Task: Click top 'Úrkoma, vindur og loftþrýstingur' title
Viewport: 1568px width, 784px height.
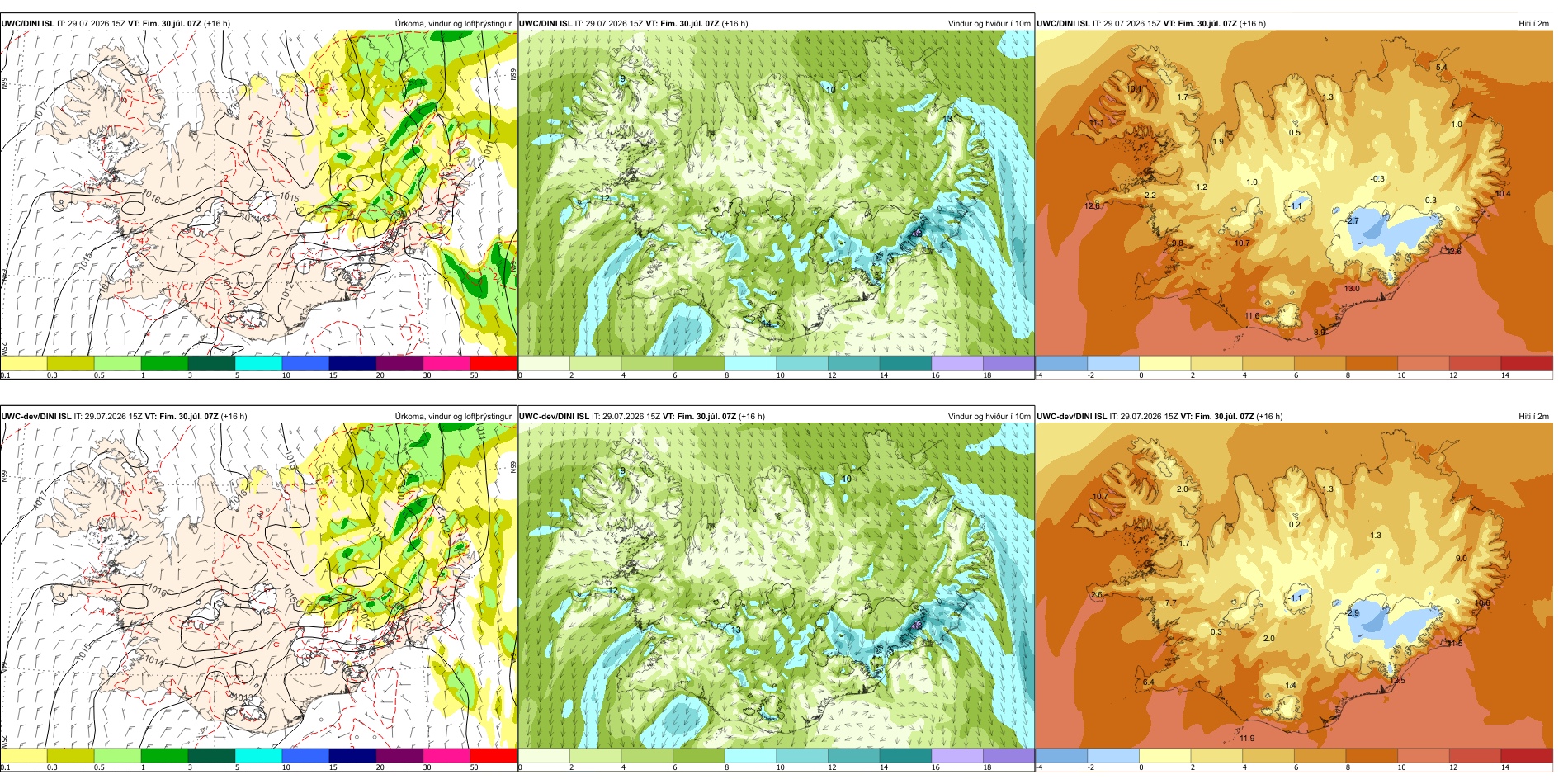Action: pyautogui.click(x=453, y=24)
